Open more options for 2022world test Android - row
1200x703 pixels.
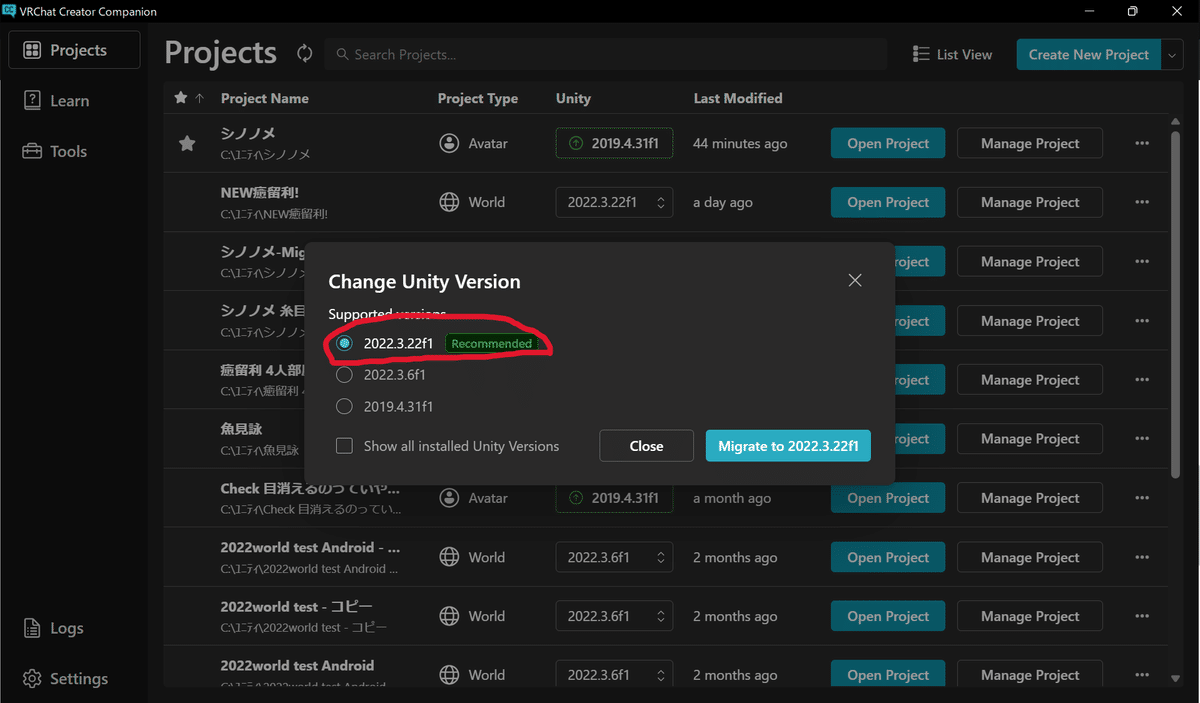[1142, 557]
